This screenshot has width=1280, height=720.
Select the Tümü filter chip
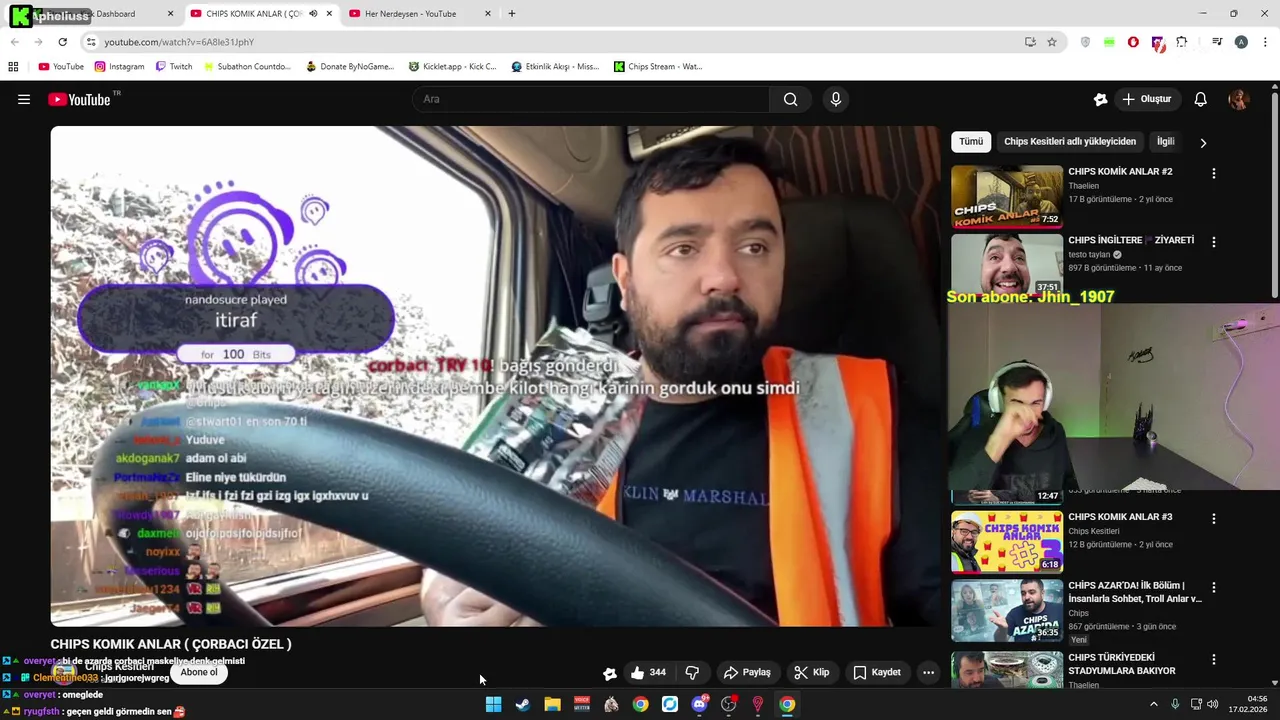point(971,142)
